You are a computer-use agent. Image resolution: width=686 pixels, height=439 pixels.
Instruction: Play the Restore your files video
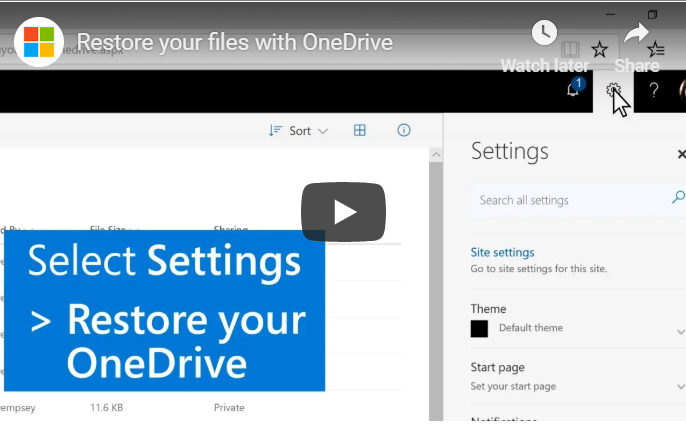click(x=343, y=212)
